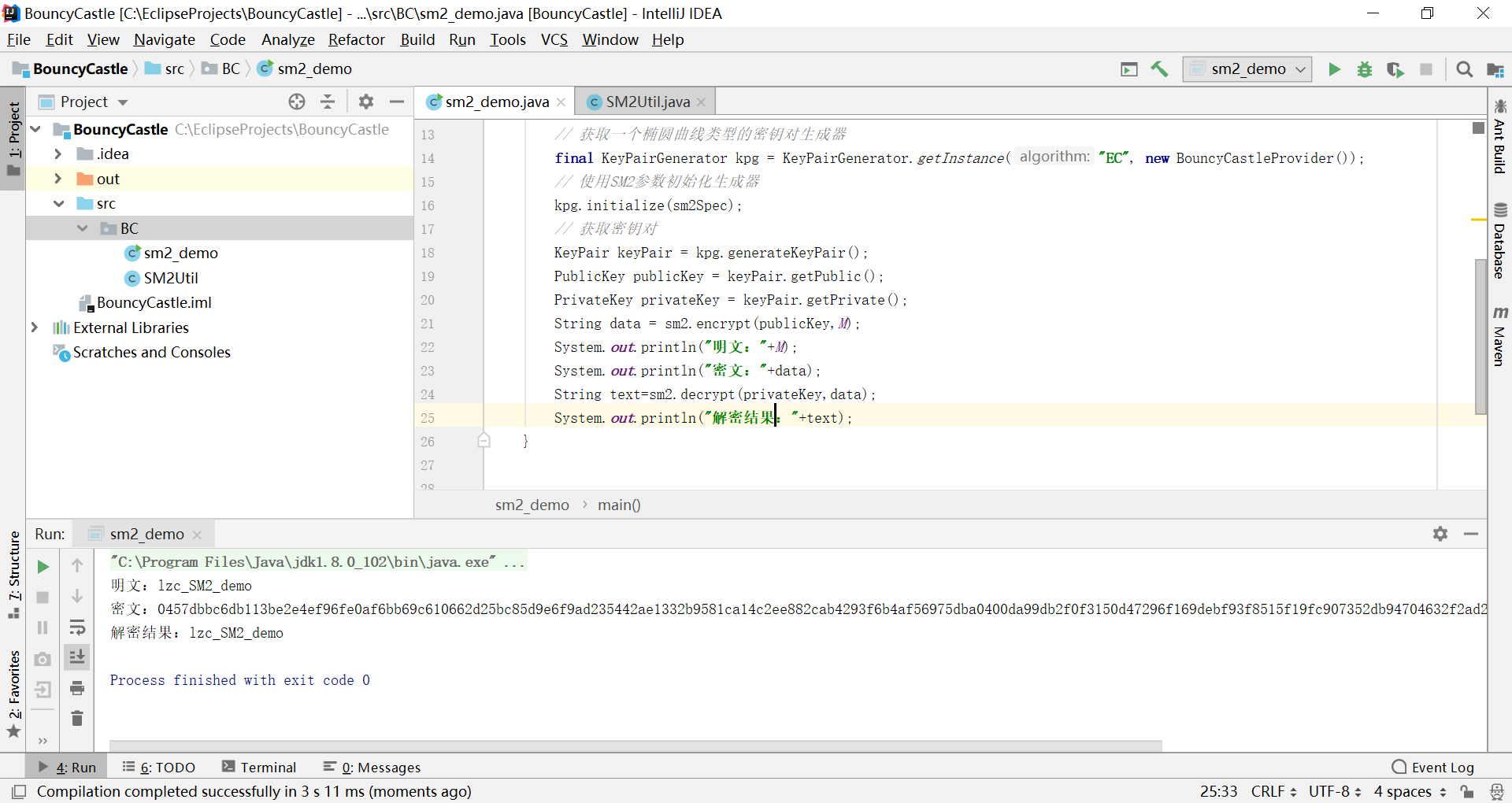This screenshot has height=803, width=1512.
Task: Select BouncyCastle.iml file in tree
Action: click(x=154, y=302)
